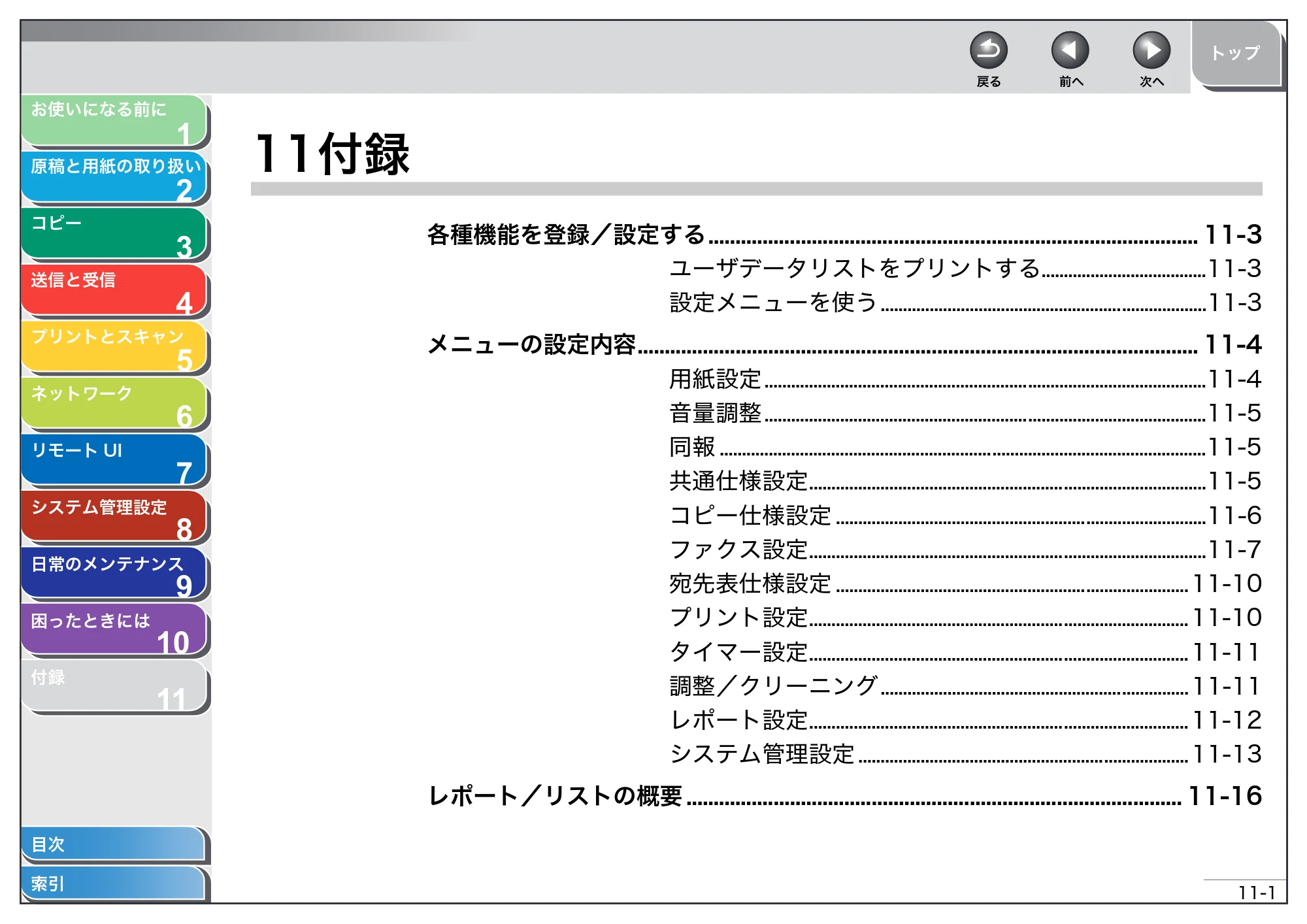Image resolution: width=1307 pixels, height=924 pixels.
Task: Open システム管理設定 entry, page 11-13
Action: pos(965,754)
